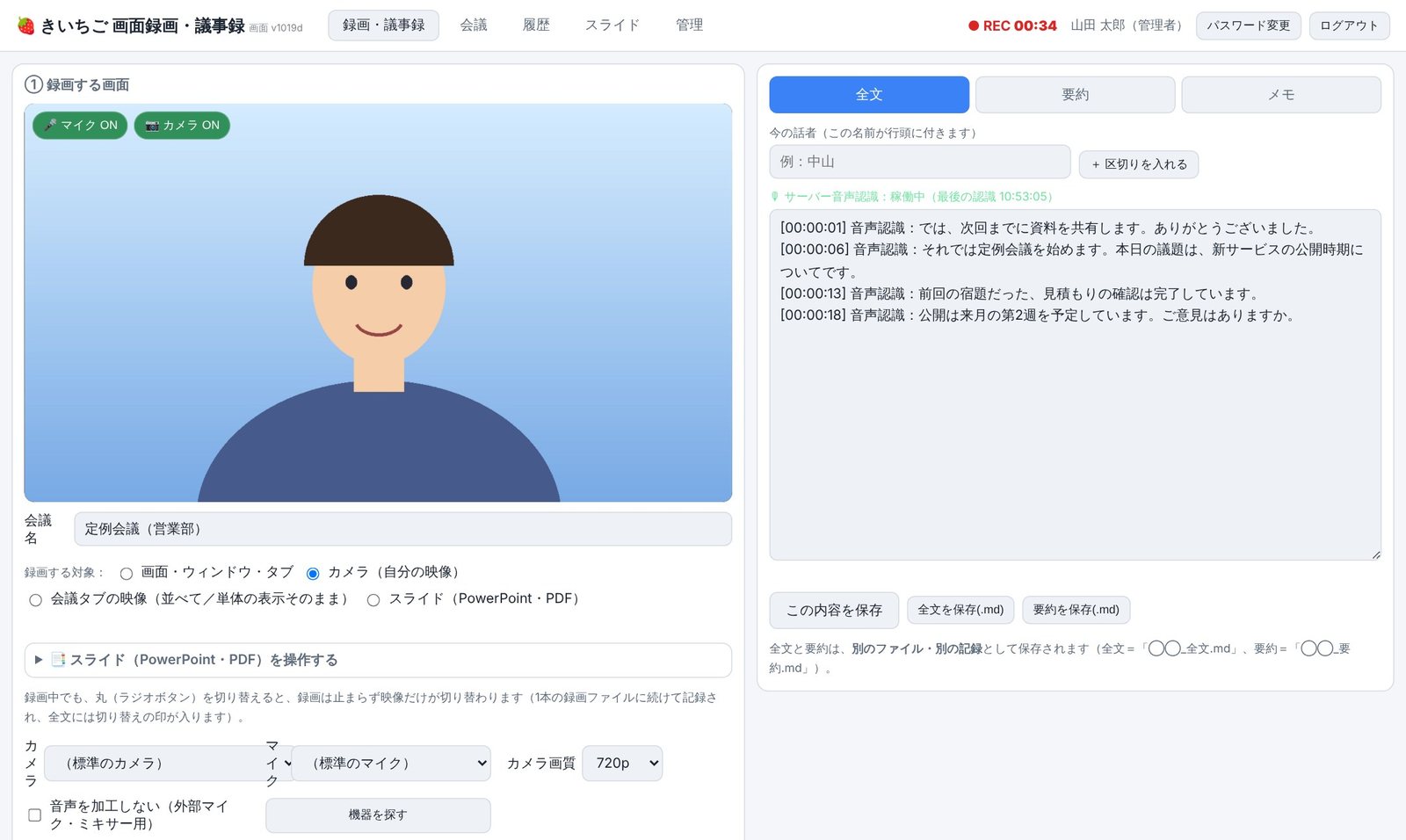Click the 画面 v1019d version label
Screen dimensions: 1406x840
276,28
